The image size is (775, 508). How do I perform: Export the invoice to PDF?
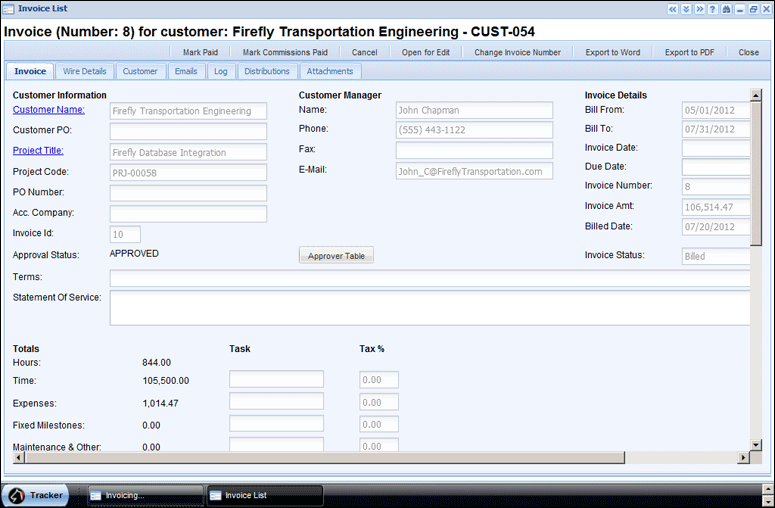[689, 52]
